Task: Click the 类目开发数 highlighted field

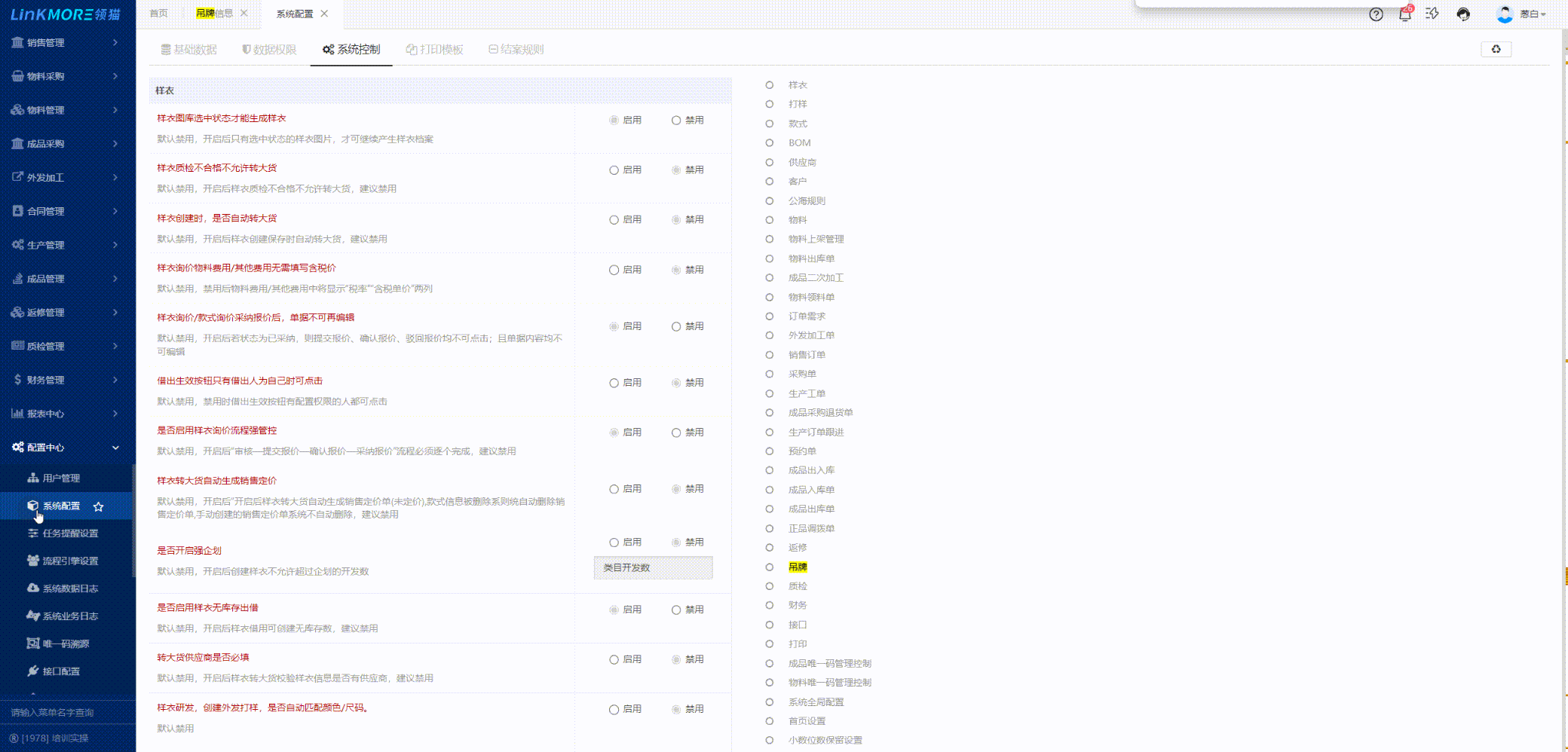Action: pos(653,567)
